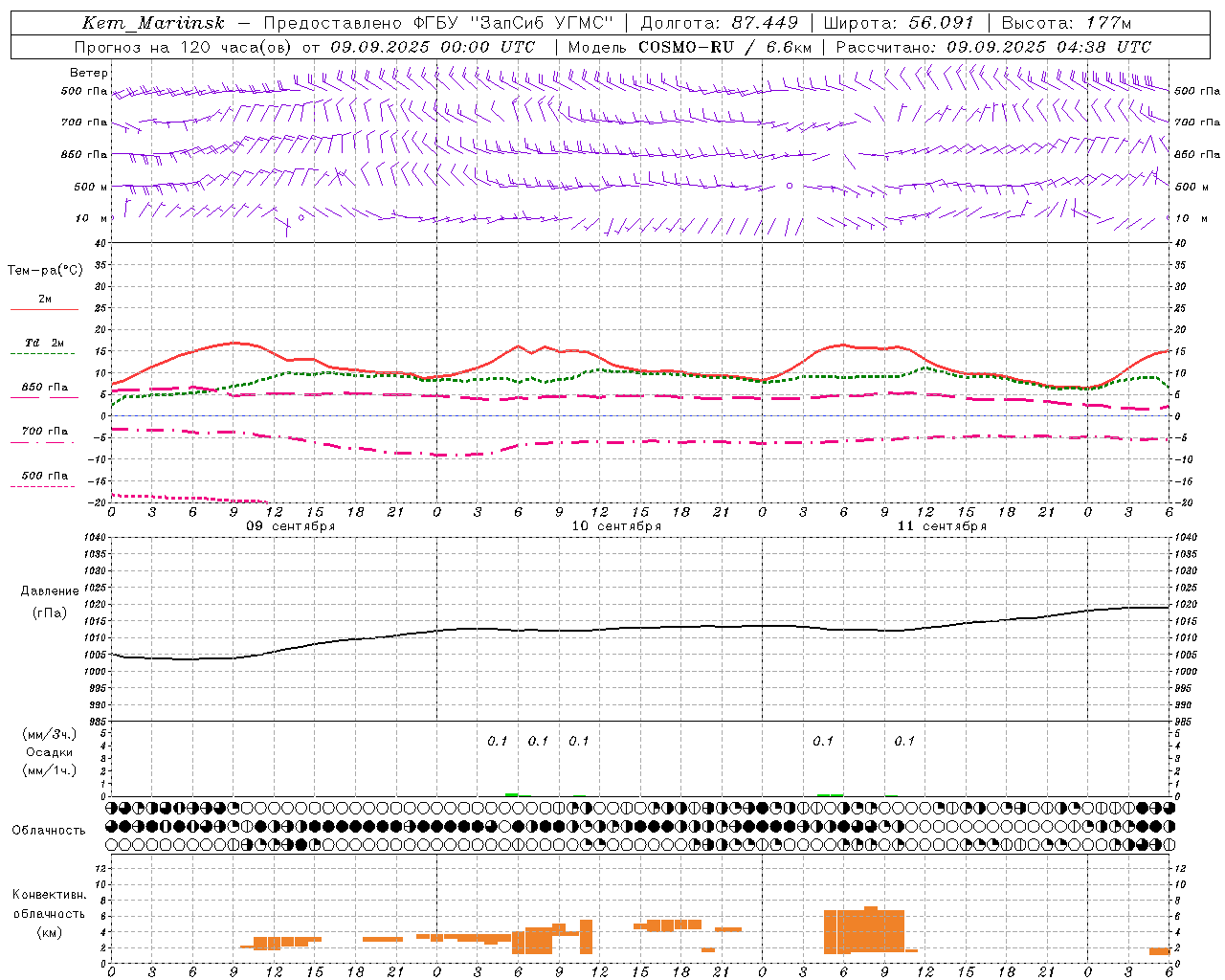Click the tallest orange convective bar on 11 сентября

[871, 929]
